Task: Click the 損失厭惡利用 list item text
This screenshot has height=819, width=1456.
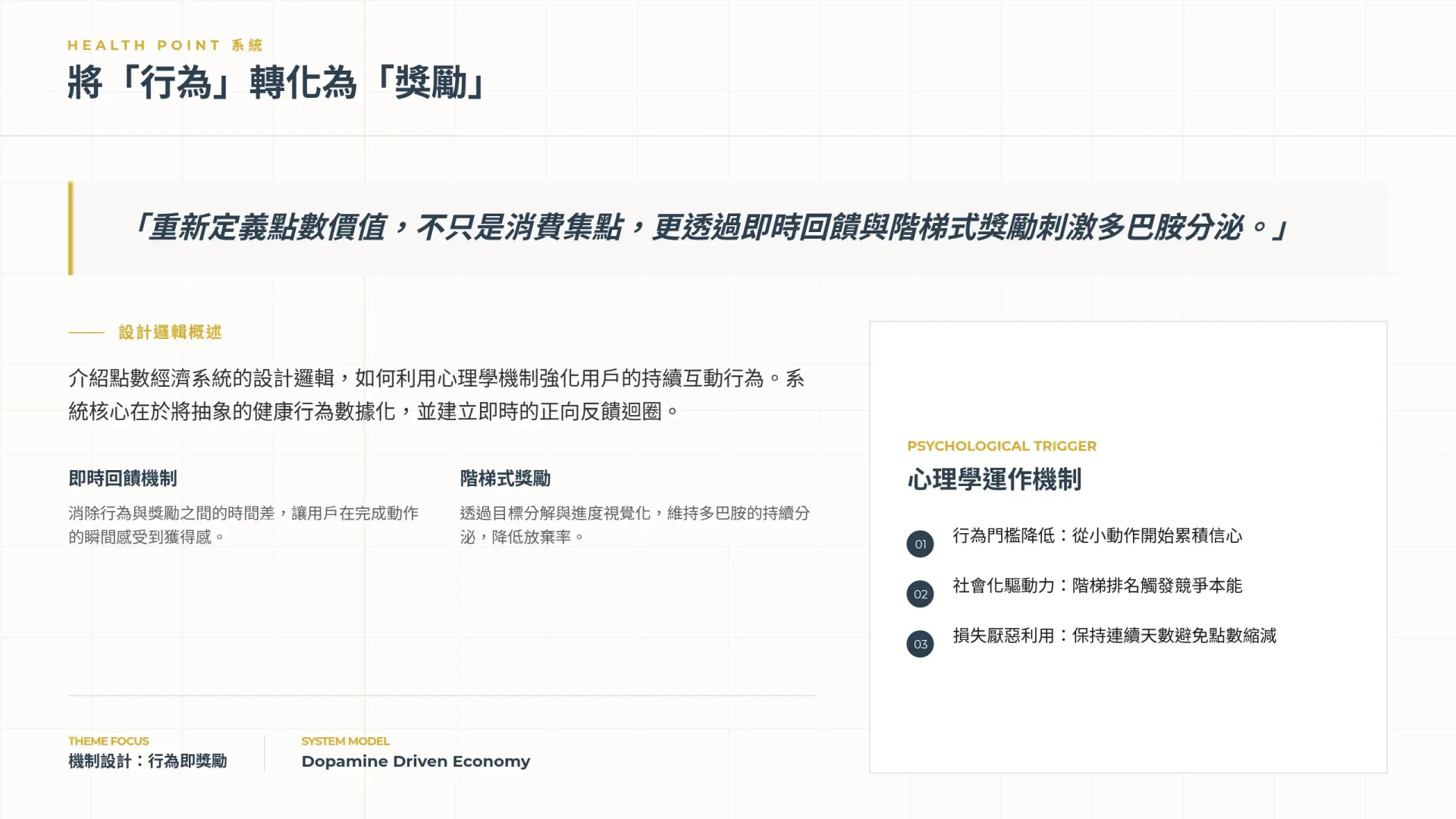Action: coord(1114,635)
